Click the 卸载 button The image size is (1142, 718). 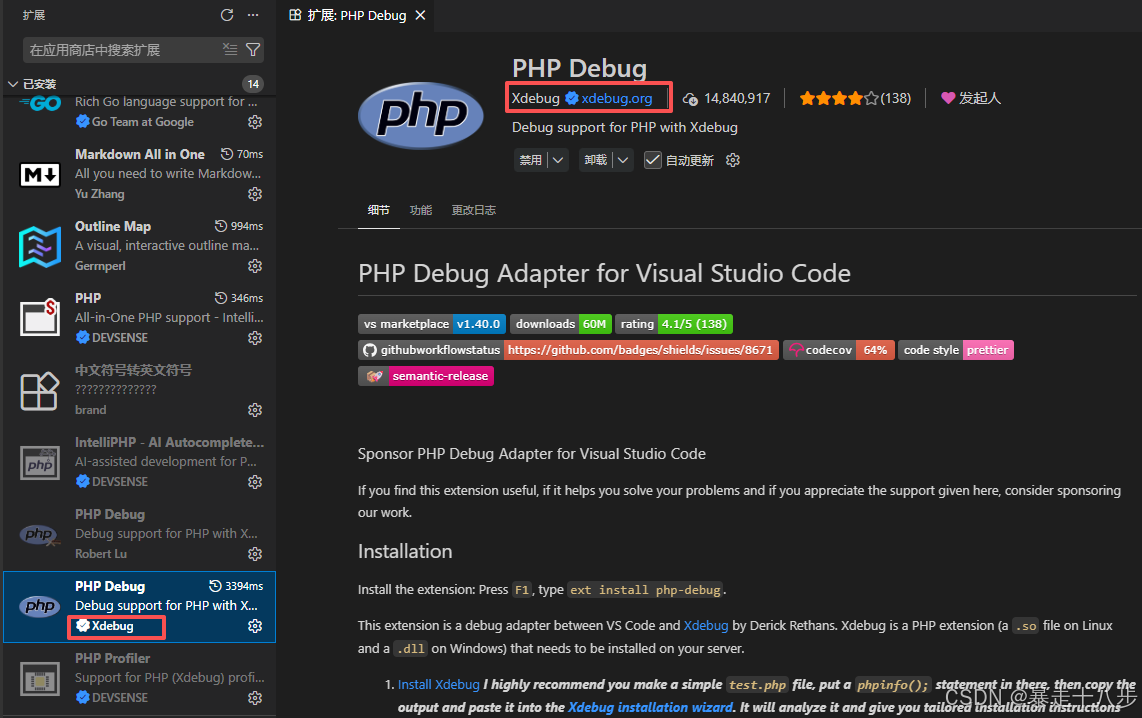pyautogui.click(x=596, y=160)
